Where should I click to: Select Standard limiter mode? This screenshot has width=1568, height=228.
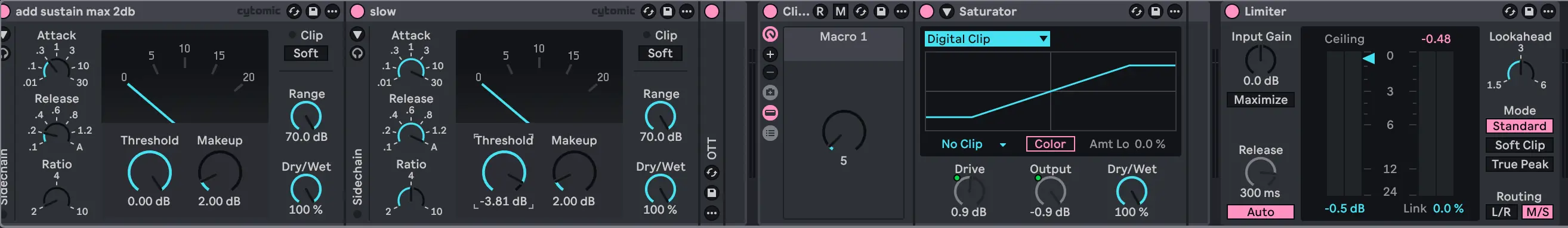pyautogui.click(x=1519, y=126)
